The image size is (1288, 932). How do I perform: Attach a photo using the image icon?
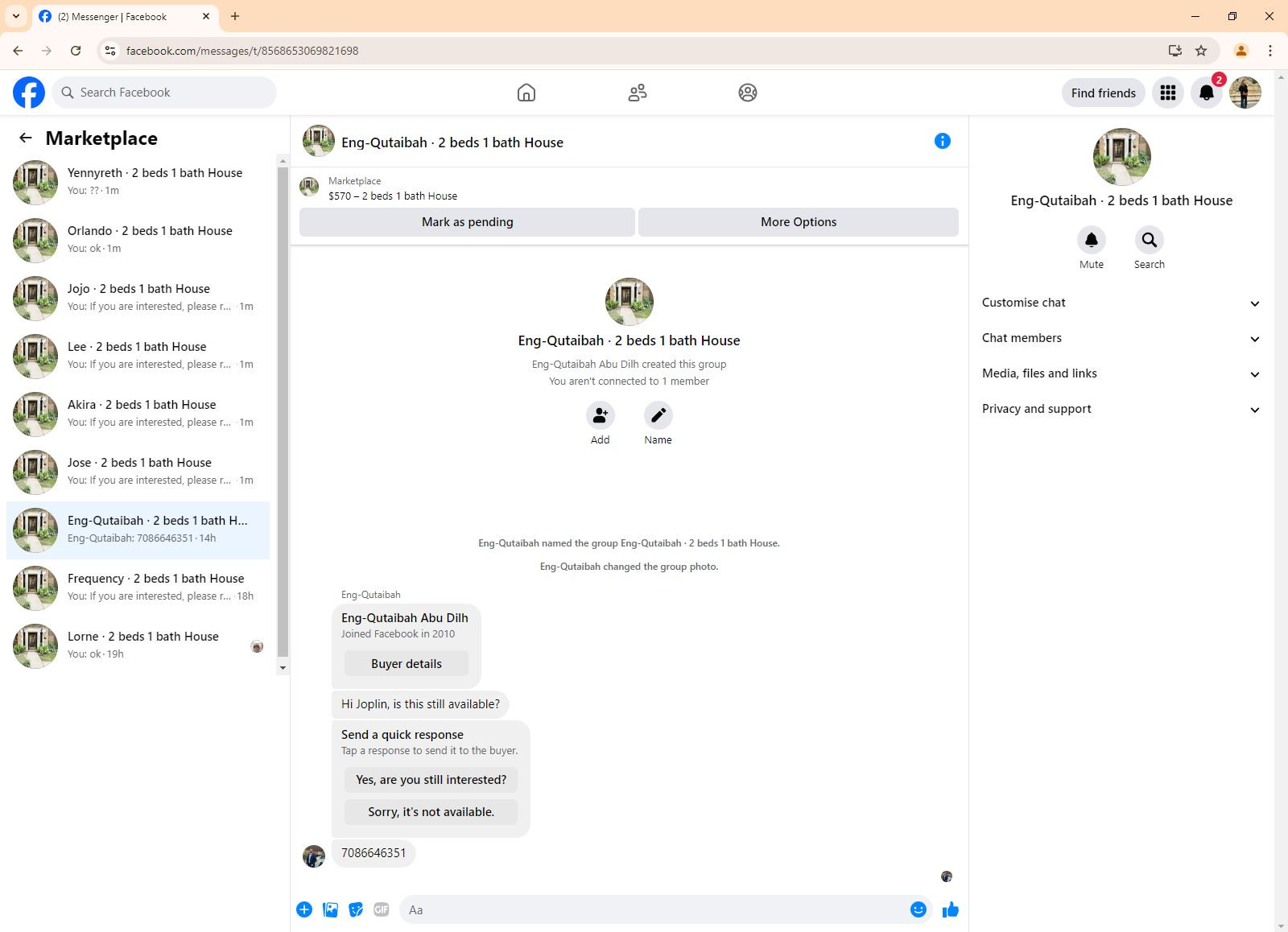coord(330,909)
